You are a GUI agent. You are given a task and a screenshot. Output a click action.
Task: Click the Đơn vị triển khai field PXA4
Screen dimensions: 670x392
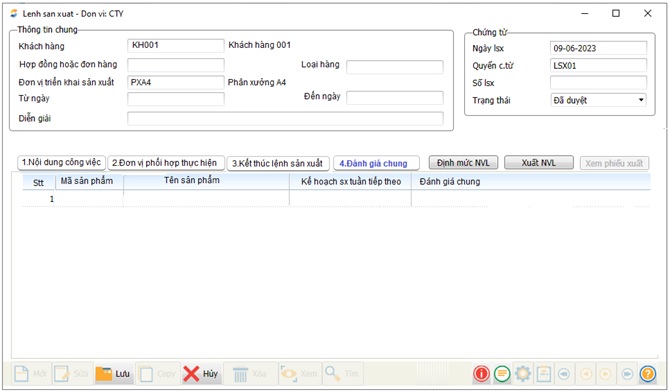[x=176, y=83]
